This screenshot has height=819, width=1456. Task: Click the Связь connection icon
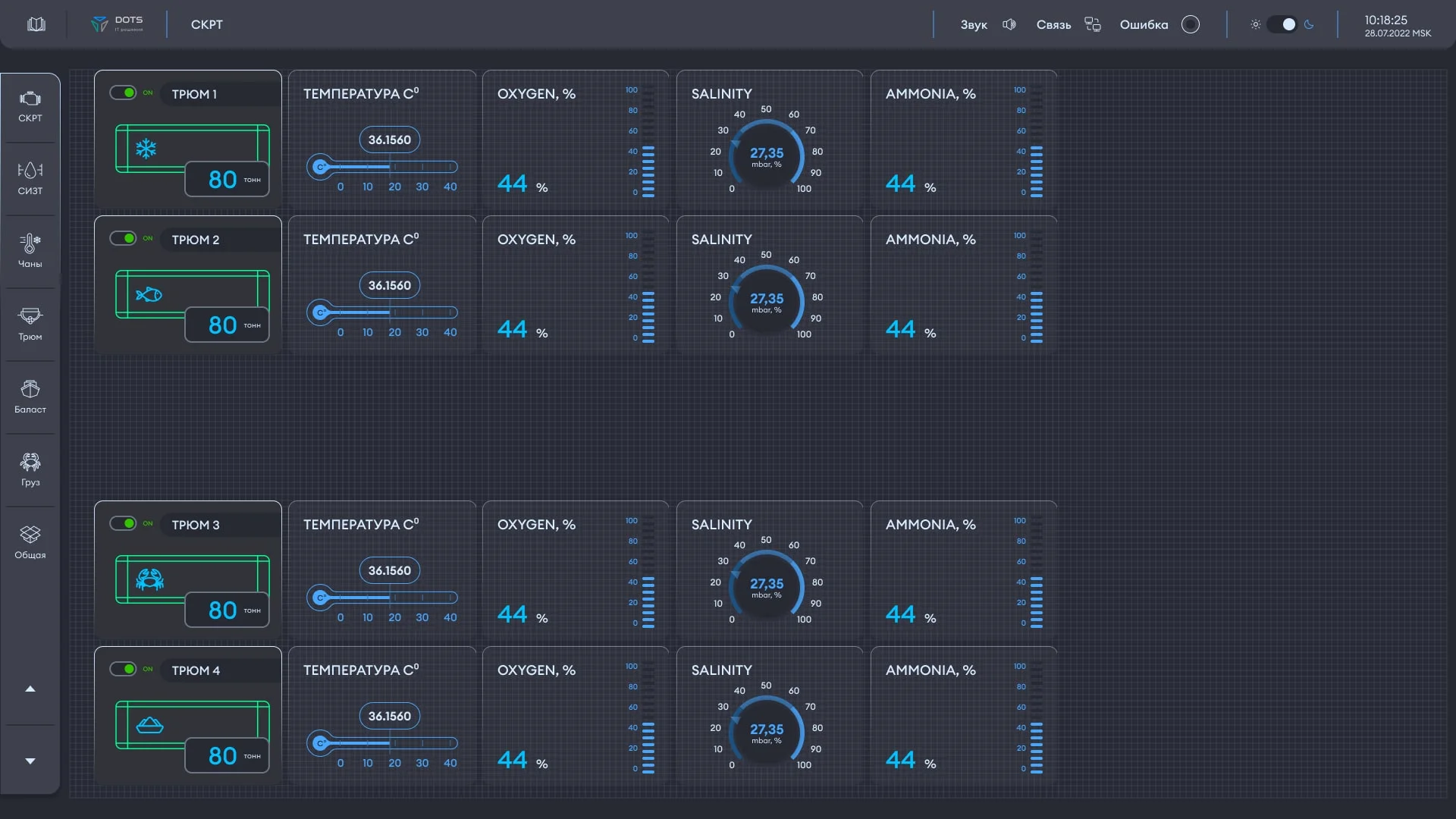(1092, 24)
